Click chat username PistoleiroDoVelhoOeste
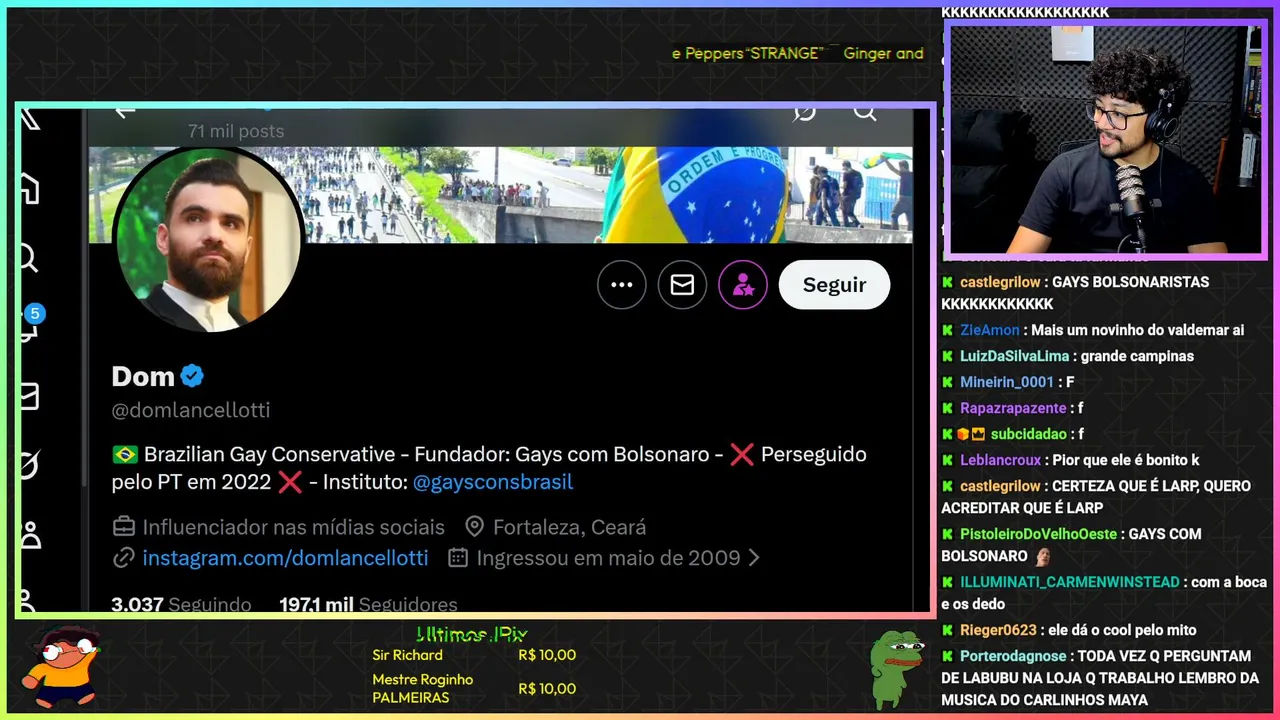 (x=1038, y=534)
